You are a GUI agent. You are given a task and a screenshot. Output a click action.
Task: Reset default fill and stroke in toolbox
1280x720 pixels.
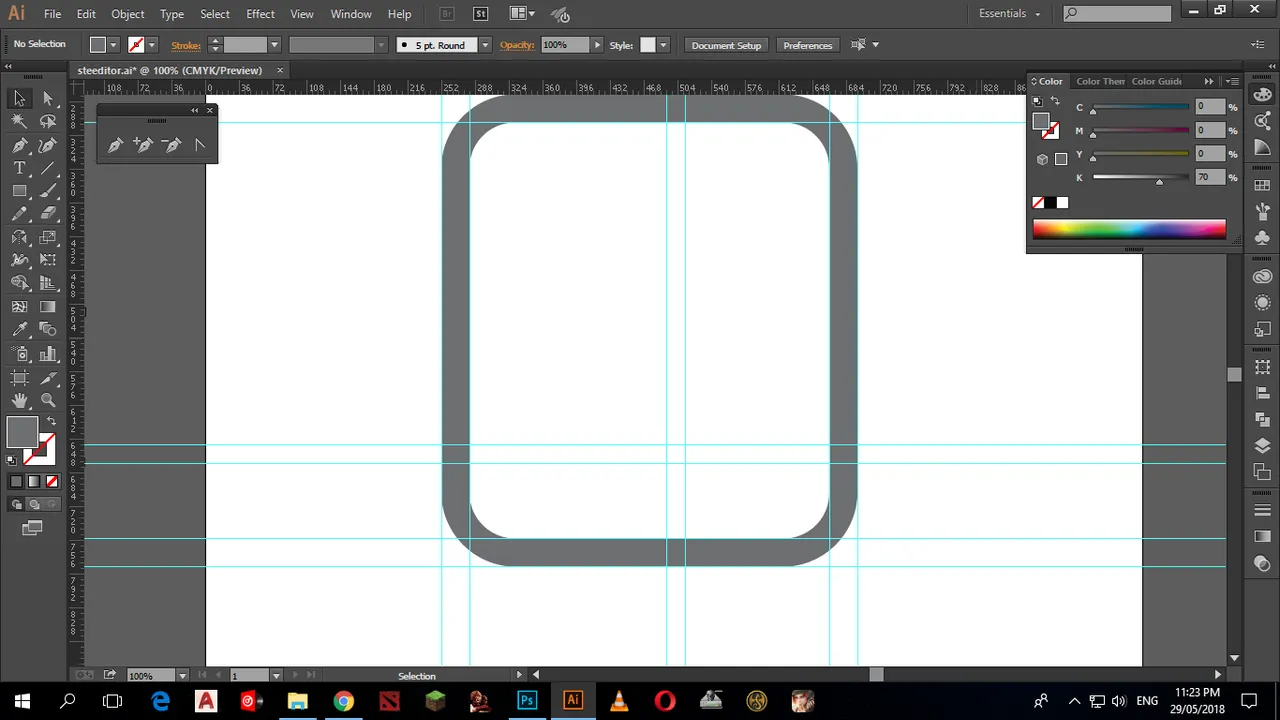(12, 460)
